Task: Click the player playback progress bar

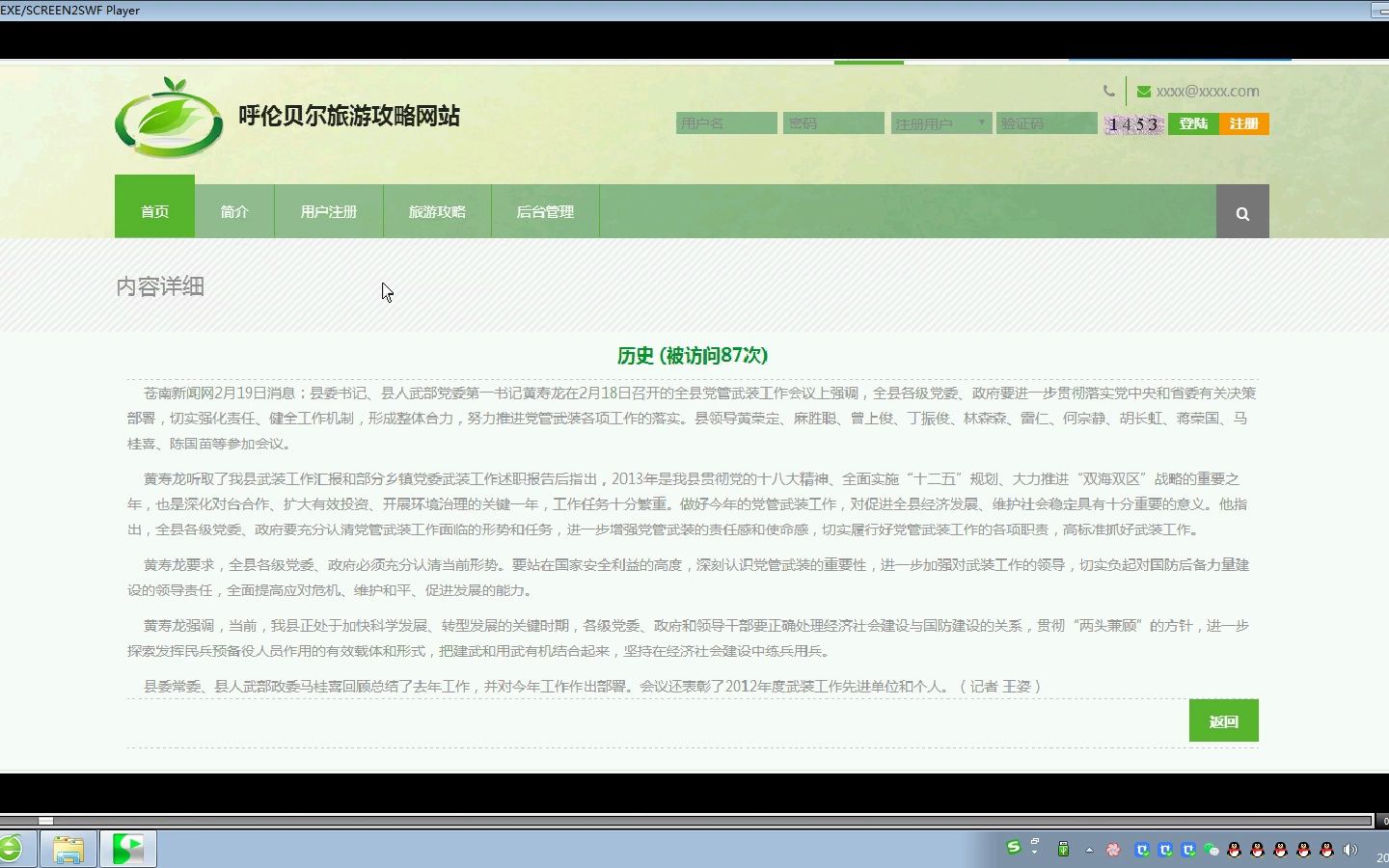Action: click(675, 821)
